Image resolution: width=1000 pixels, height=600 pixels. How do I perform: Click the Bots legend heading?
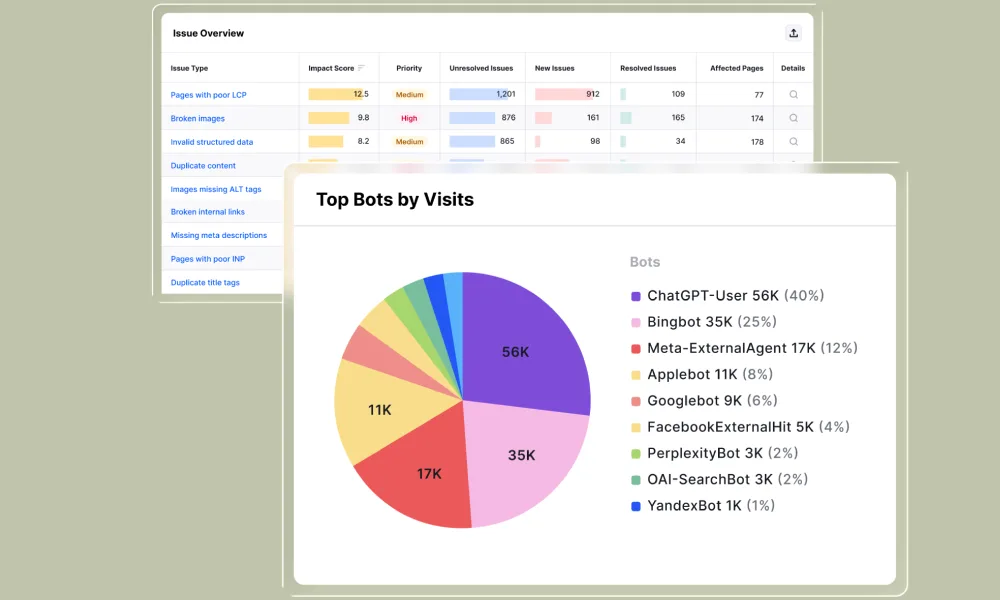[645, 262]
